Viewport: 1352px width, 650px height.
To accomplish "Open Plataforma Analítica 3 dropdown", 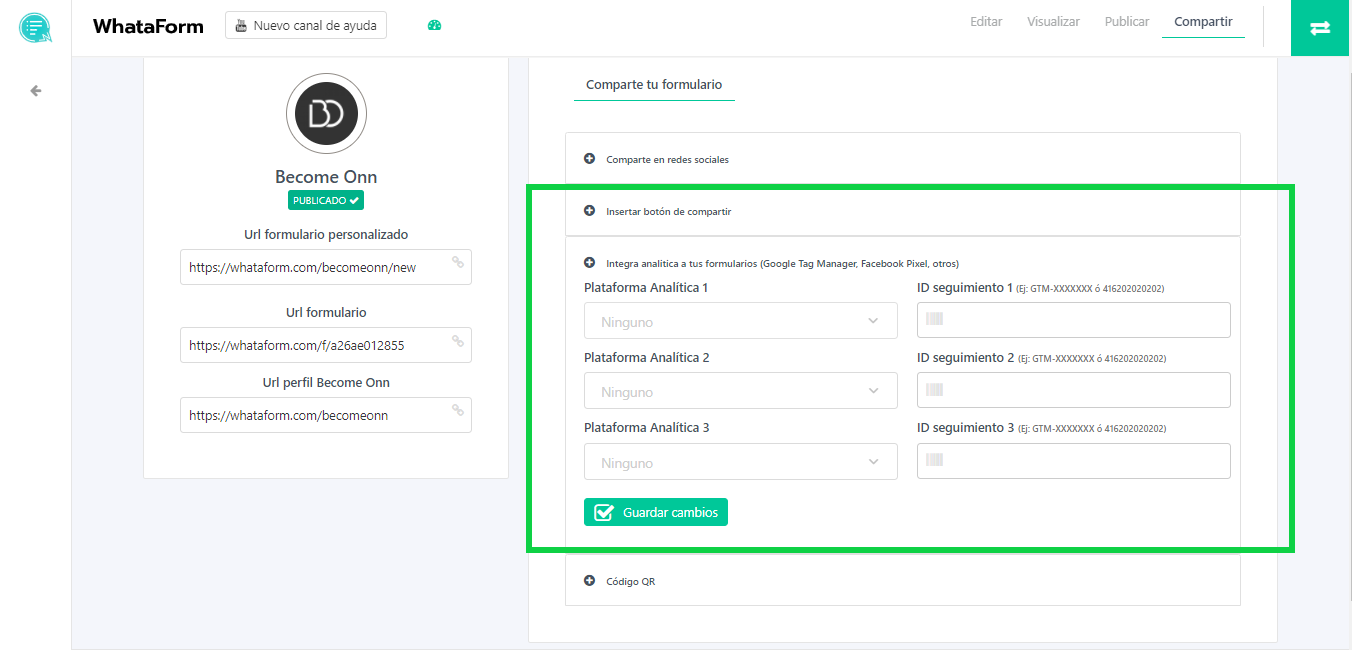I will 740,462.
